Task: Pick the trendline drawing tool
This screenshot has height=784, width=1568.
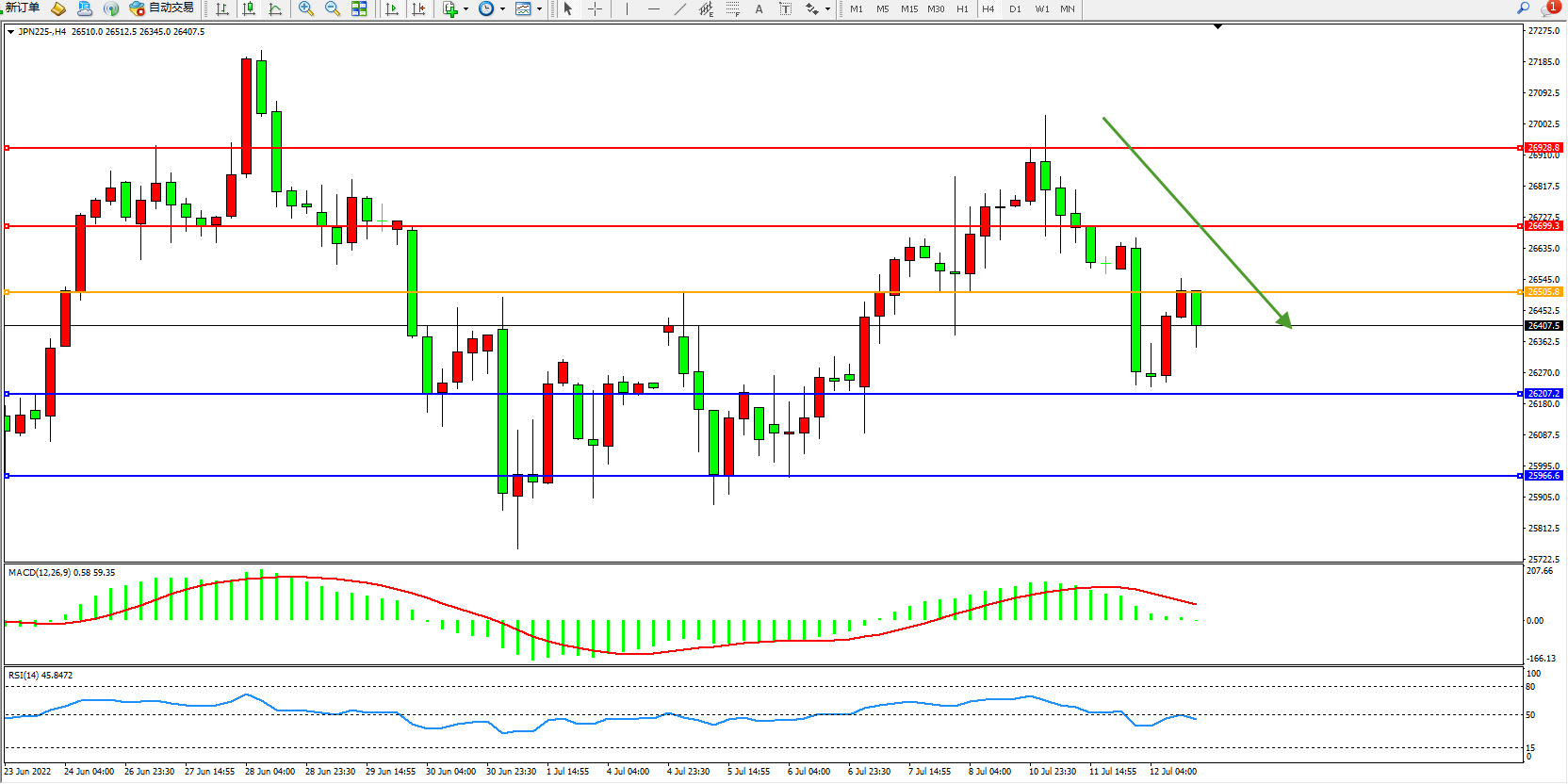Action: tap(680, 8)
